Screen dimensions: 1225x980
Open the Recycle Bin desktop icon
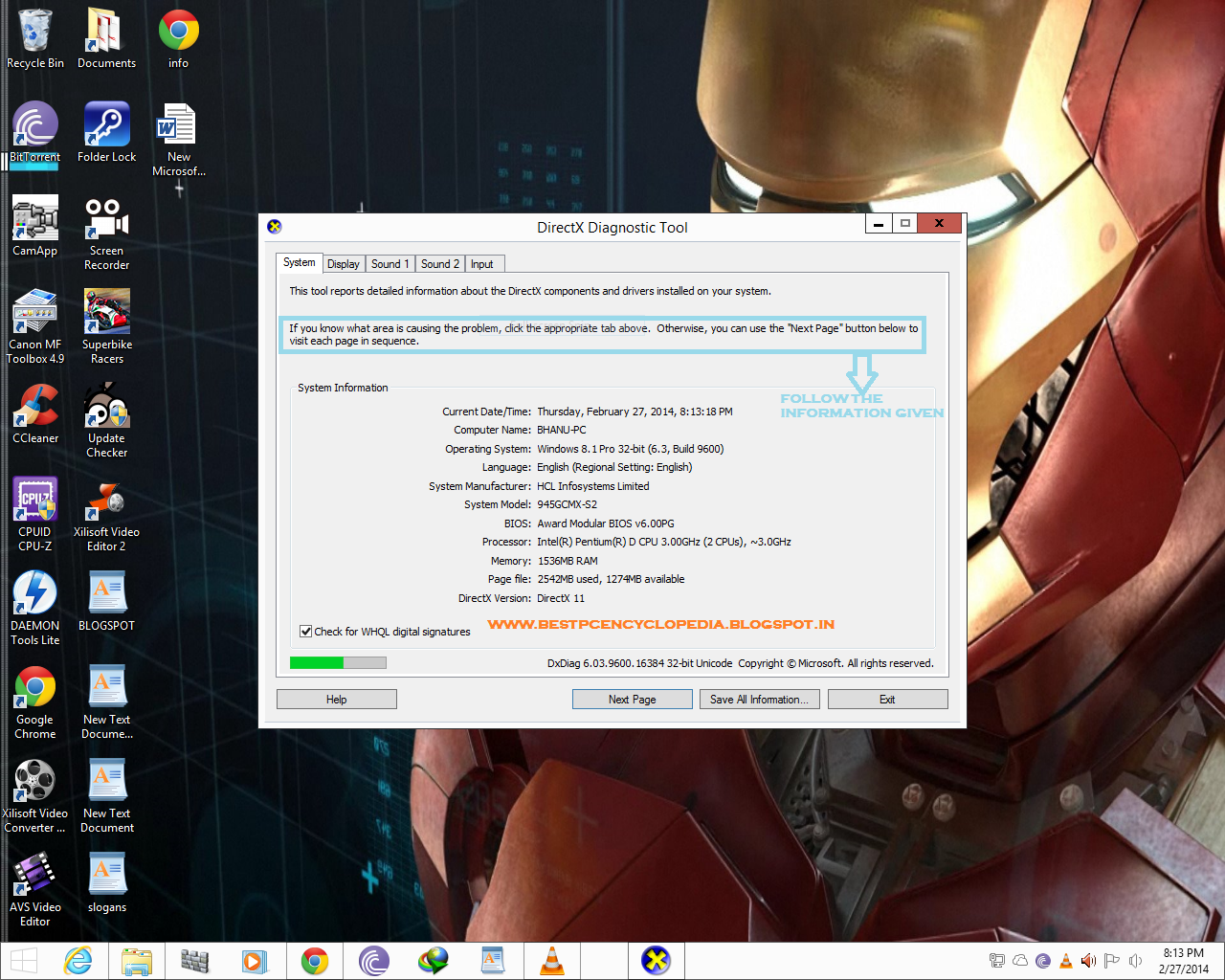(x=35, y=38)
